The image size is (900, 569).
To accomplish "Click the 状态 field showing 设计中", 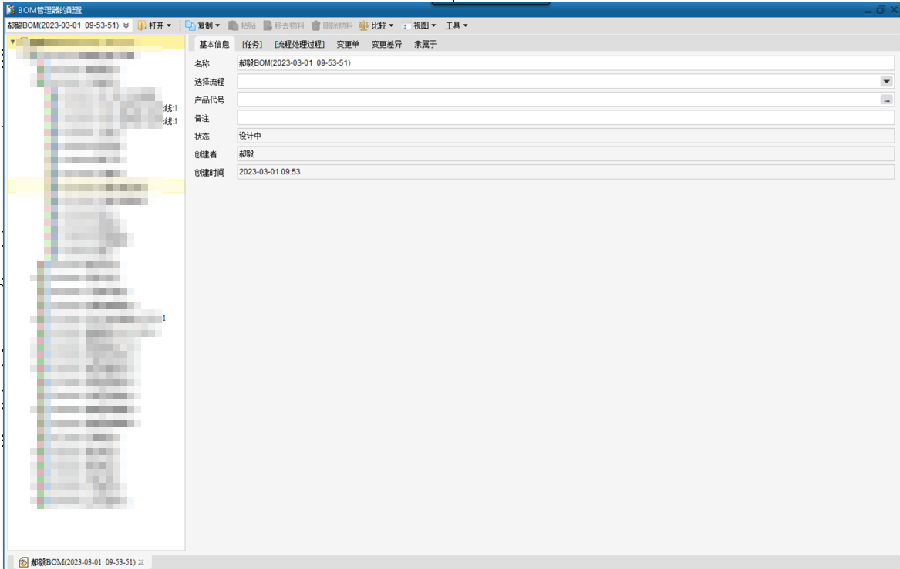I will pyautogui.click(x=565, y=136).
